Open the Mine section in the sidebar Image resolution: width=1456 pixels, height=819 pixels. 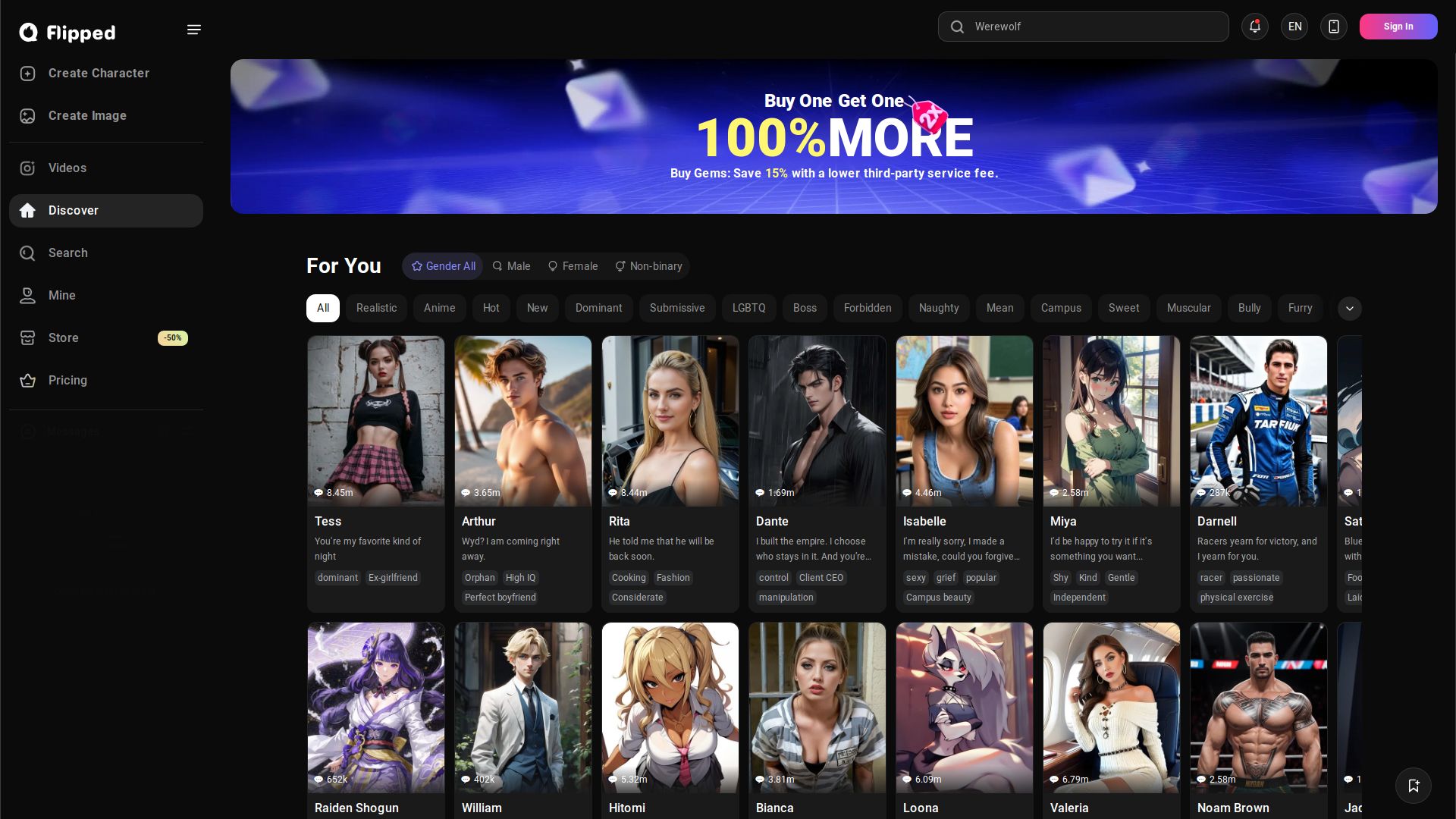[61, 296]
